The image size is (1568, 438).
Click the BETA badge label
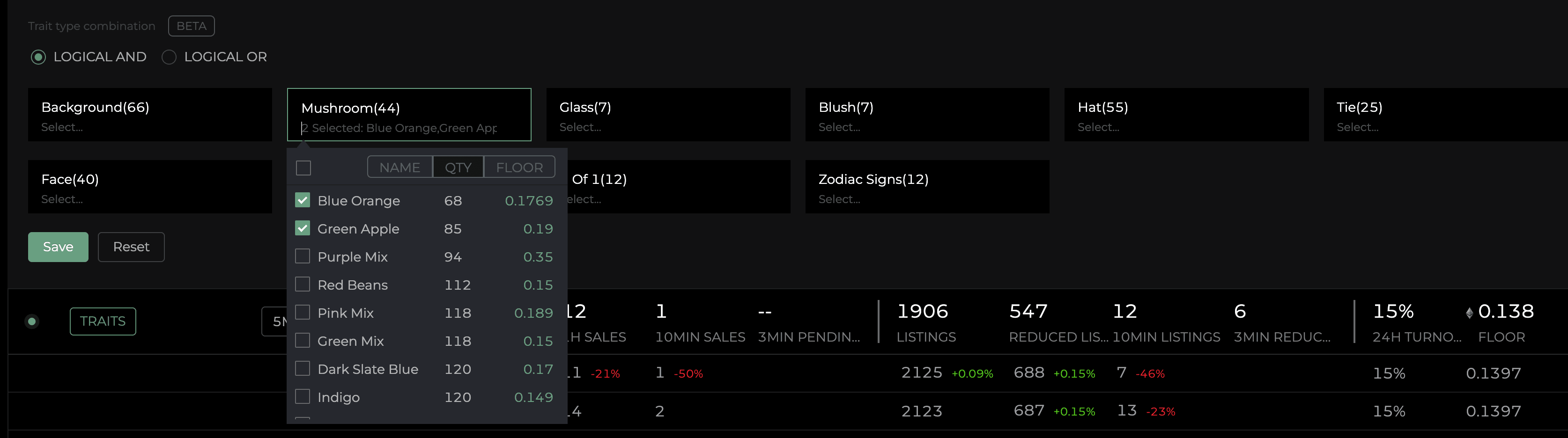pyautogui.click(x=191, y=26)
